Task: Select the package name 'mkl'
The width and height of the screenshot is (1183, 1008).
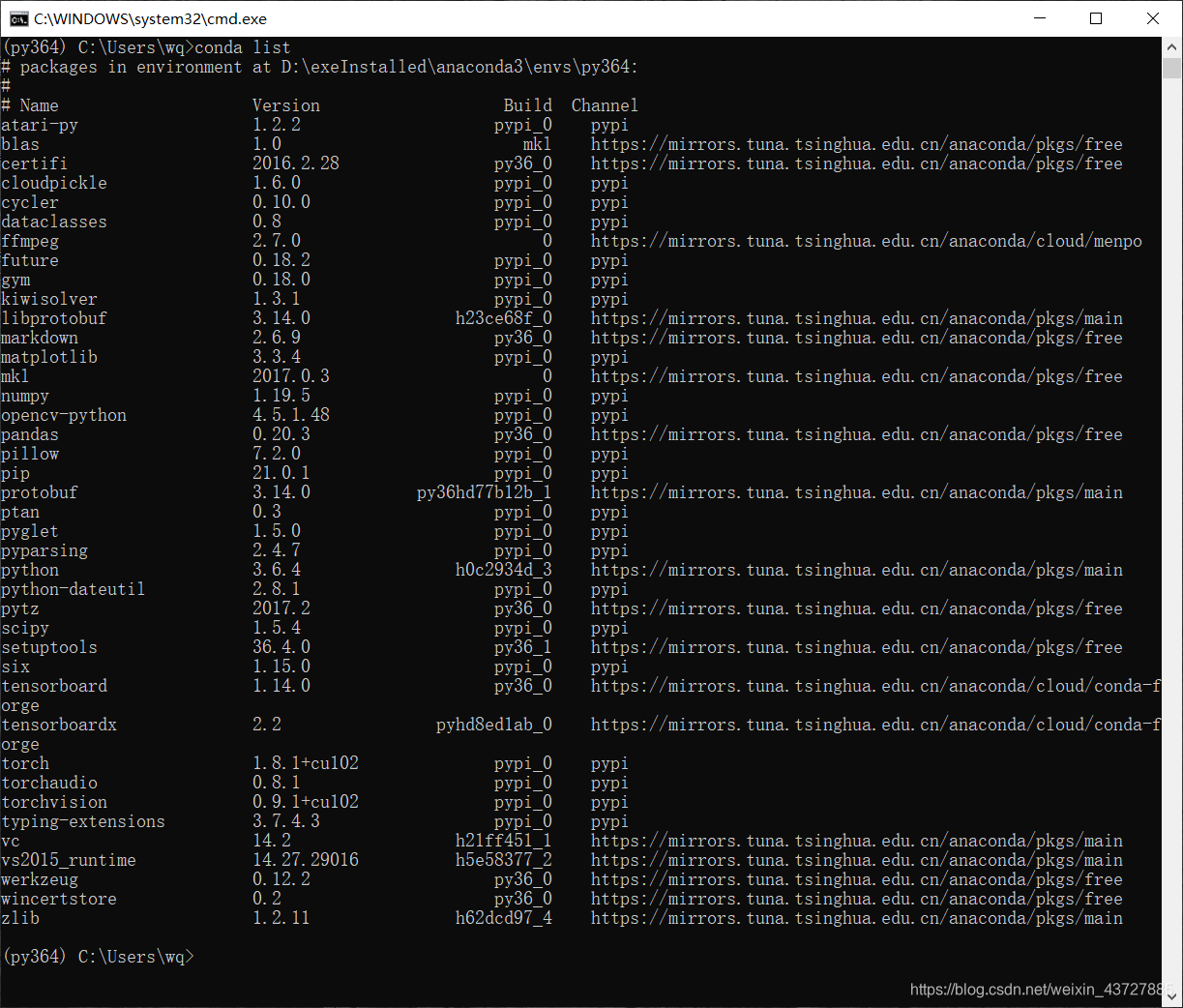Action: [x=15, y=376]
